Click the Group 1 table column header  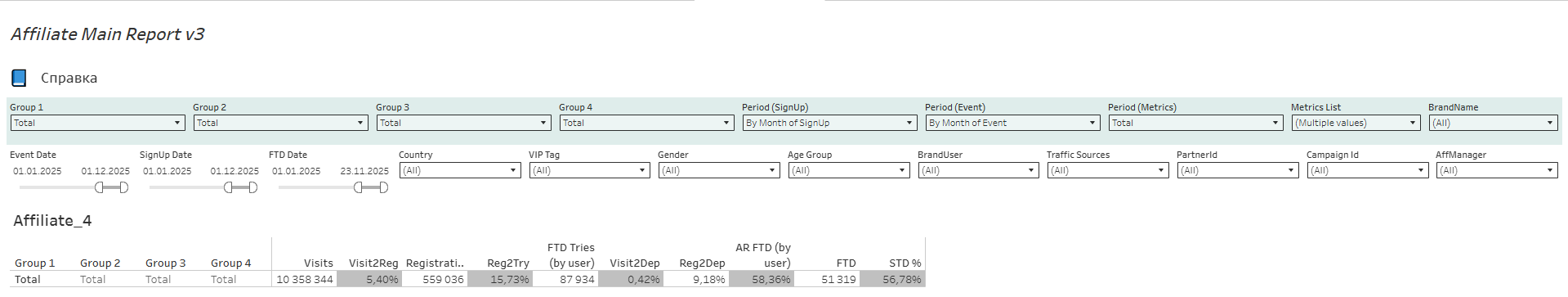(35, 263)
